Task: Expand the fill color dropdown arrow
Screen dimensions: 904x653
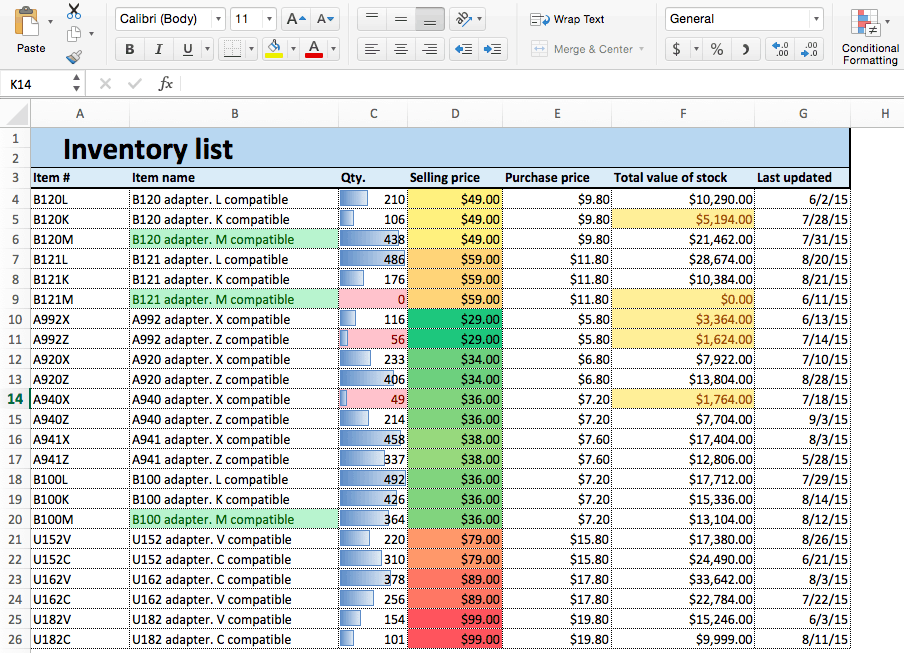Action: pyautogui.click(x=294, y=49)
